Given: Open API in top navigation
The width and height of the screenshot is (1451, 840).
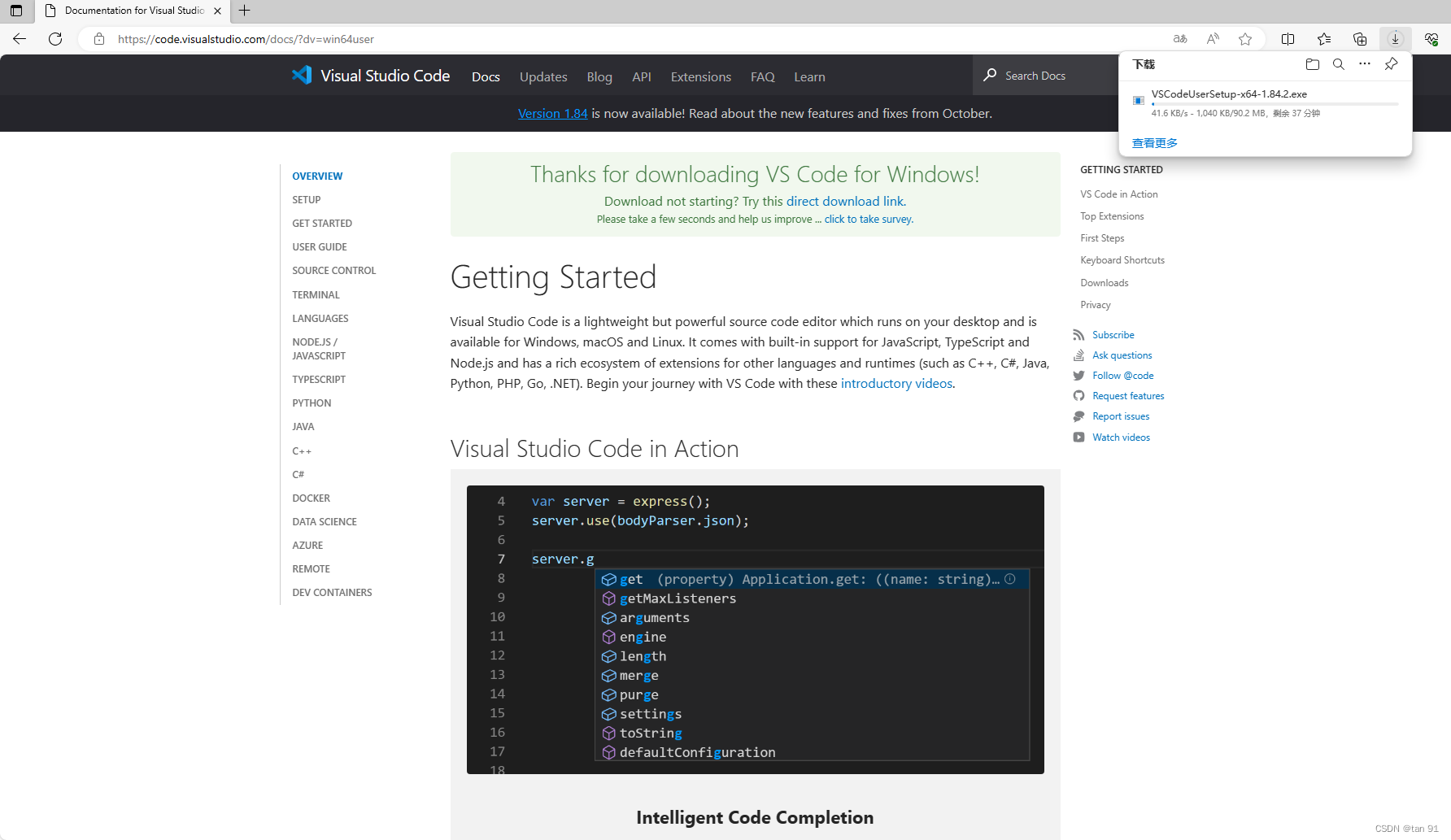Looking at the screenshot, I should tap(642, 76).
